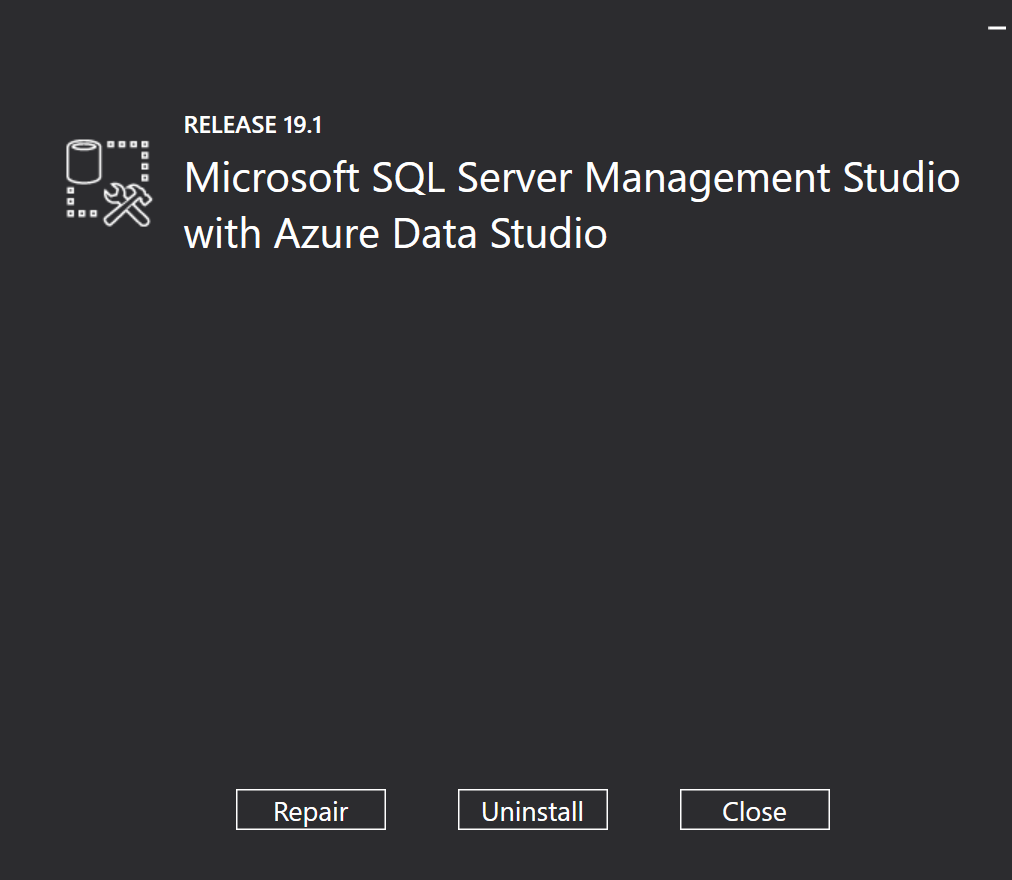Click the word Azure in the title
This screenshot has width=1012, height=880.
tap(318, 234)
